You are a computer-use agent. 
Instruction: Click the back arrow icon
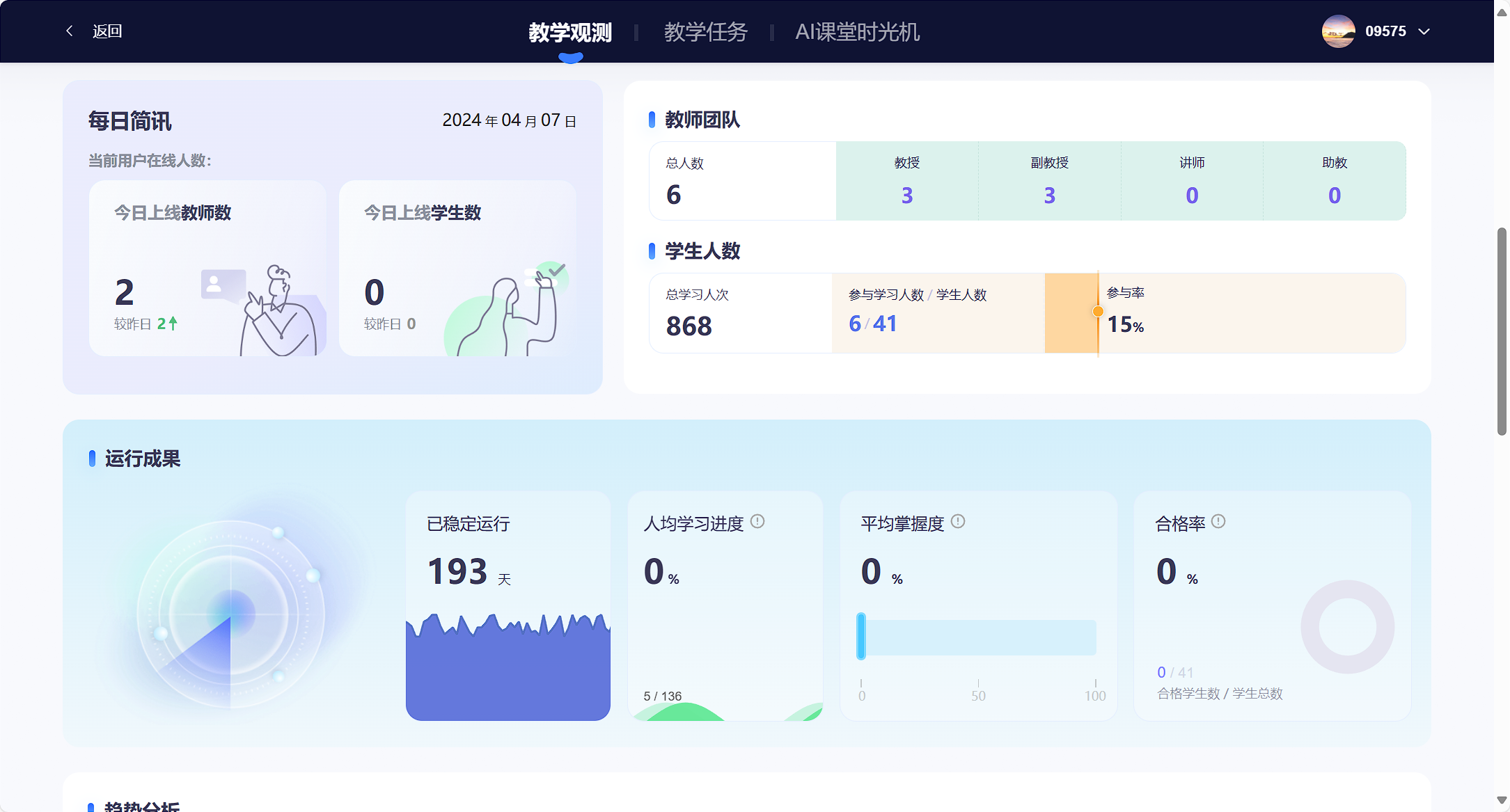(x=69, y=31)
